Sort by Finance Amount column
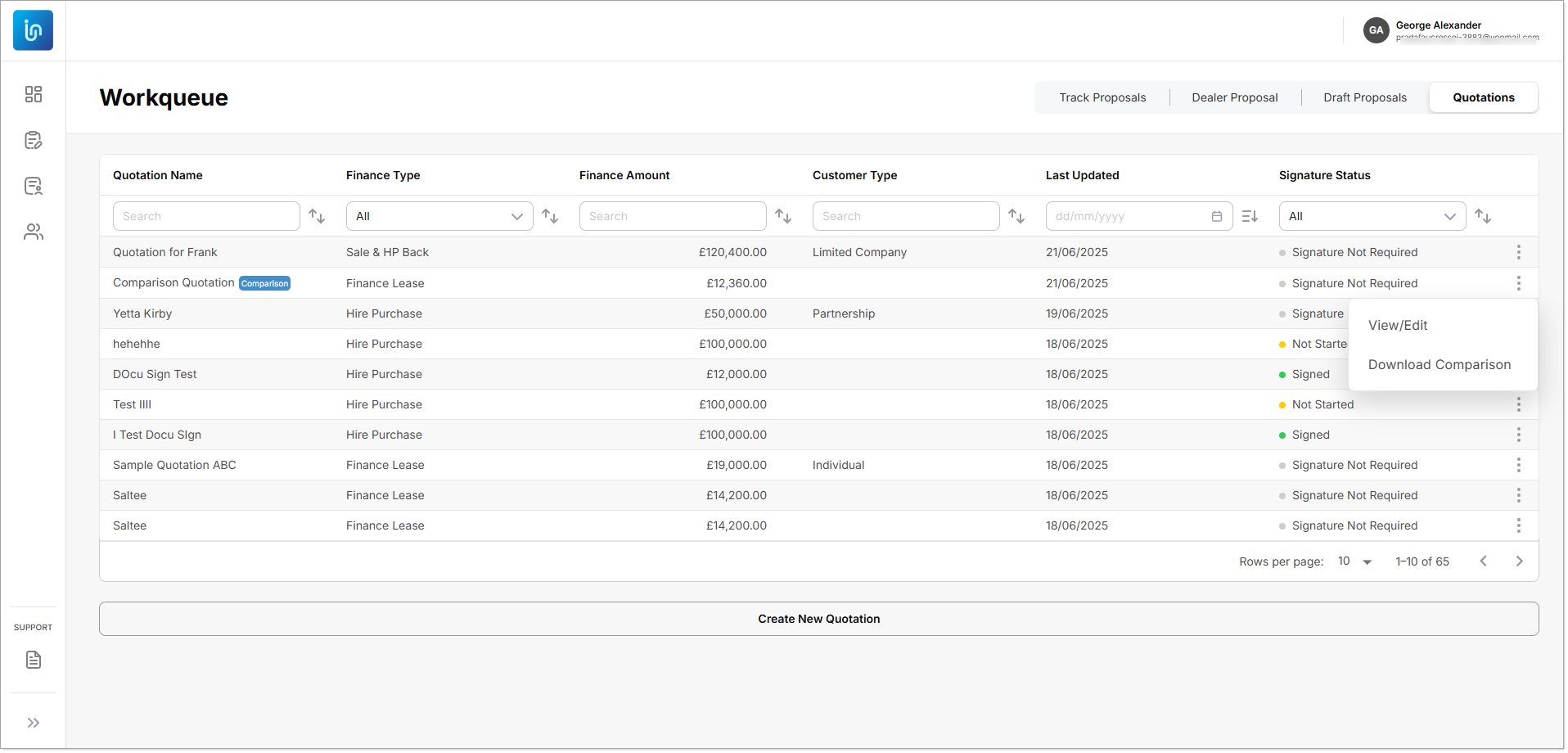1568x753 pixels. point(783,216)
